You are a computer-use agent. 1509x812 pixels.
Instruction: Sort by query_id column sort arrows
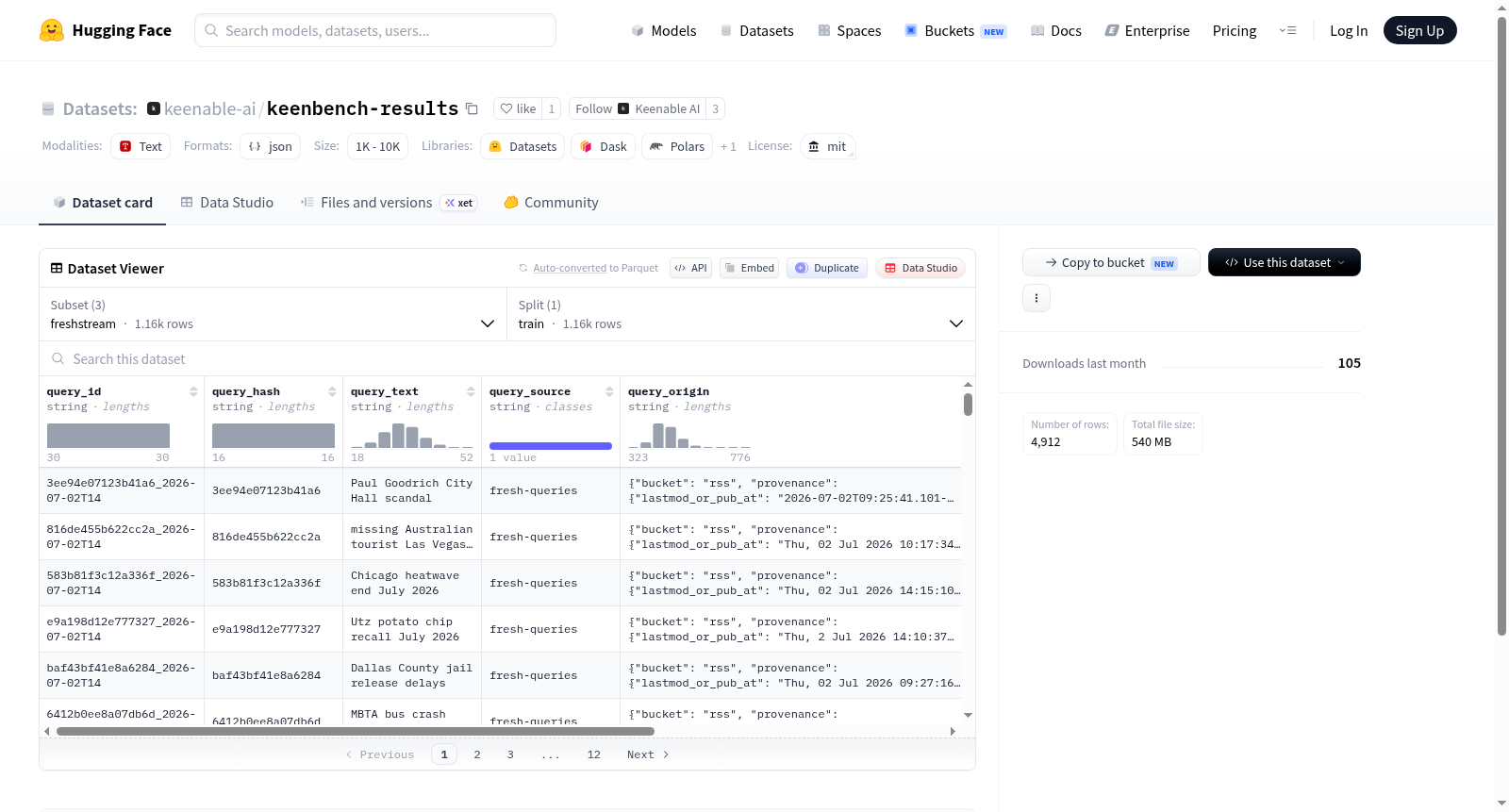[x=193, y=391]
